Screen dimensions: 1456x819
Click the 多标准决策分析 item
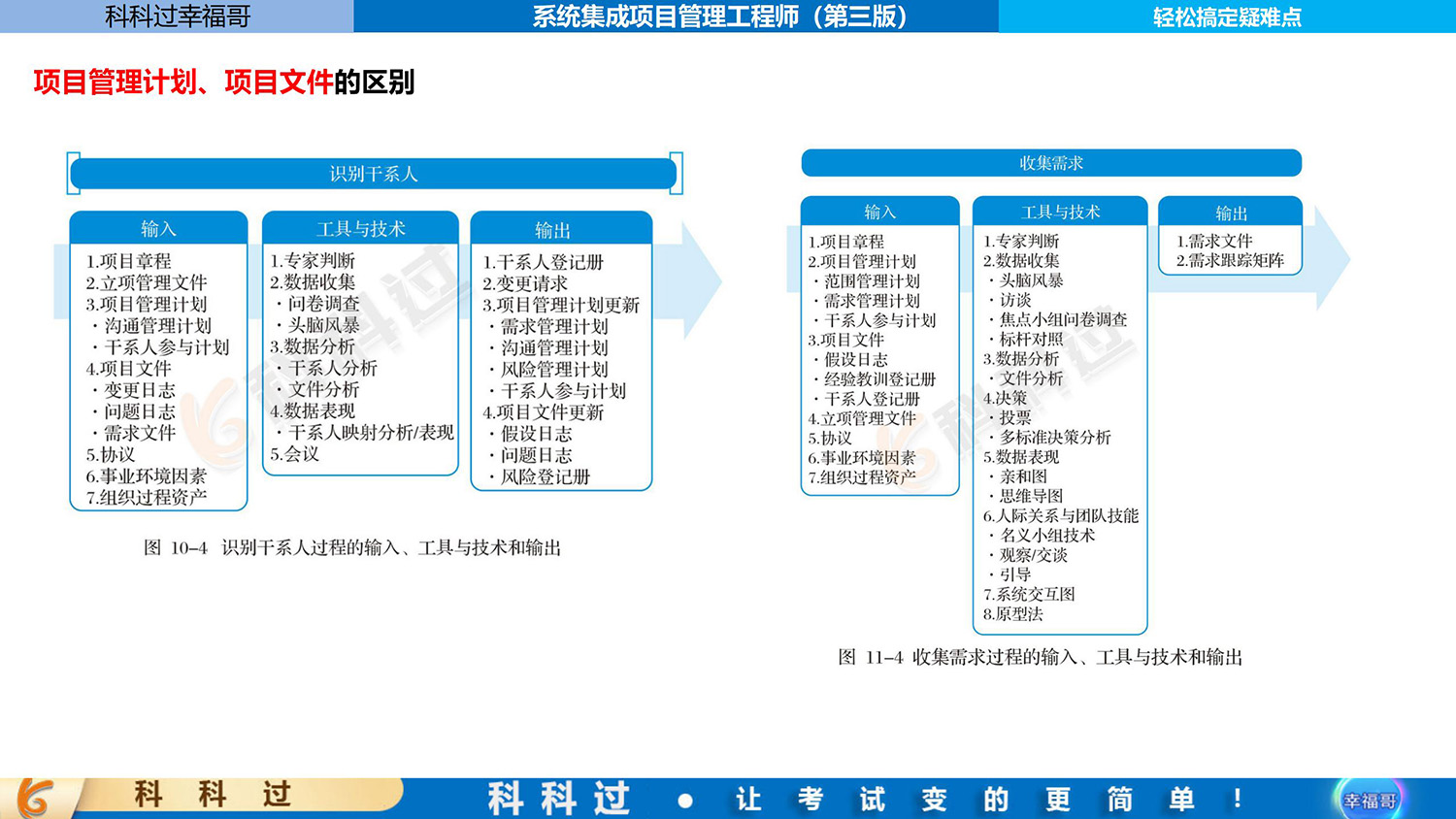click(1055, 437)
